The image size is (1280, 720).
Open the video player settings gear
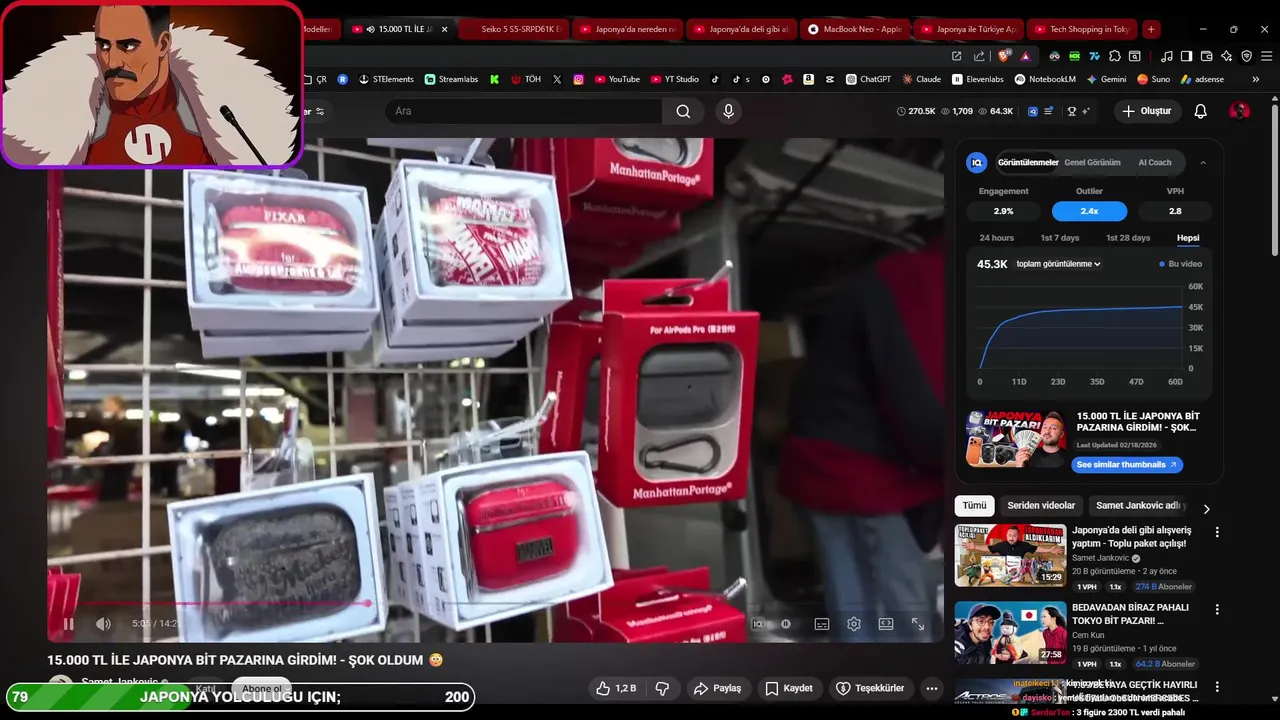(854, 624)
